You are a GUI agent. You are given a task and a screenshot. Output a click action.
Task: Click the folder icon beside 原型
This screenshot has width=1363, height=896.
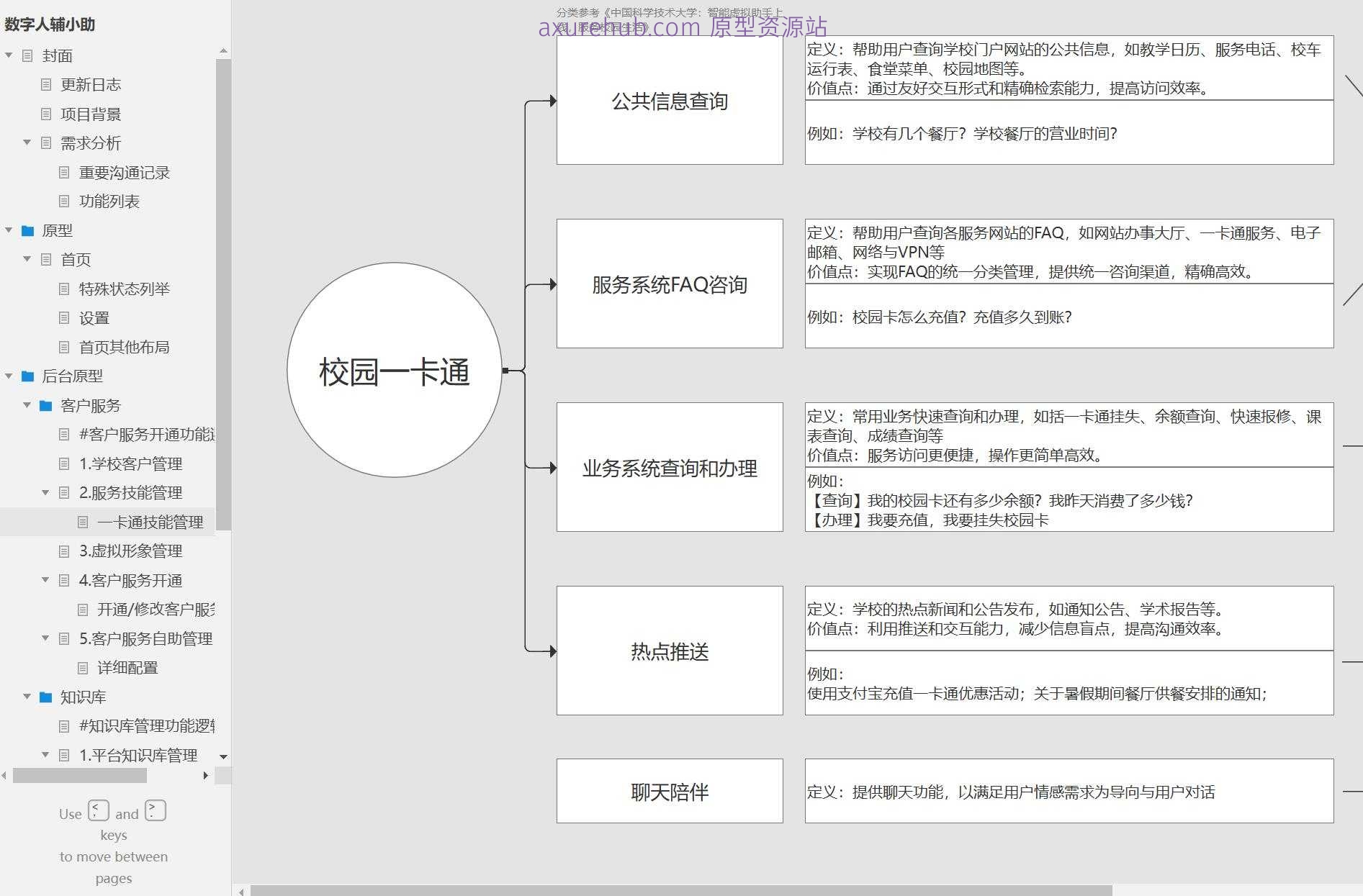(x=27, y=230)
